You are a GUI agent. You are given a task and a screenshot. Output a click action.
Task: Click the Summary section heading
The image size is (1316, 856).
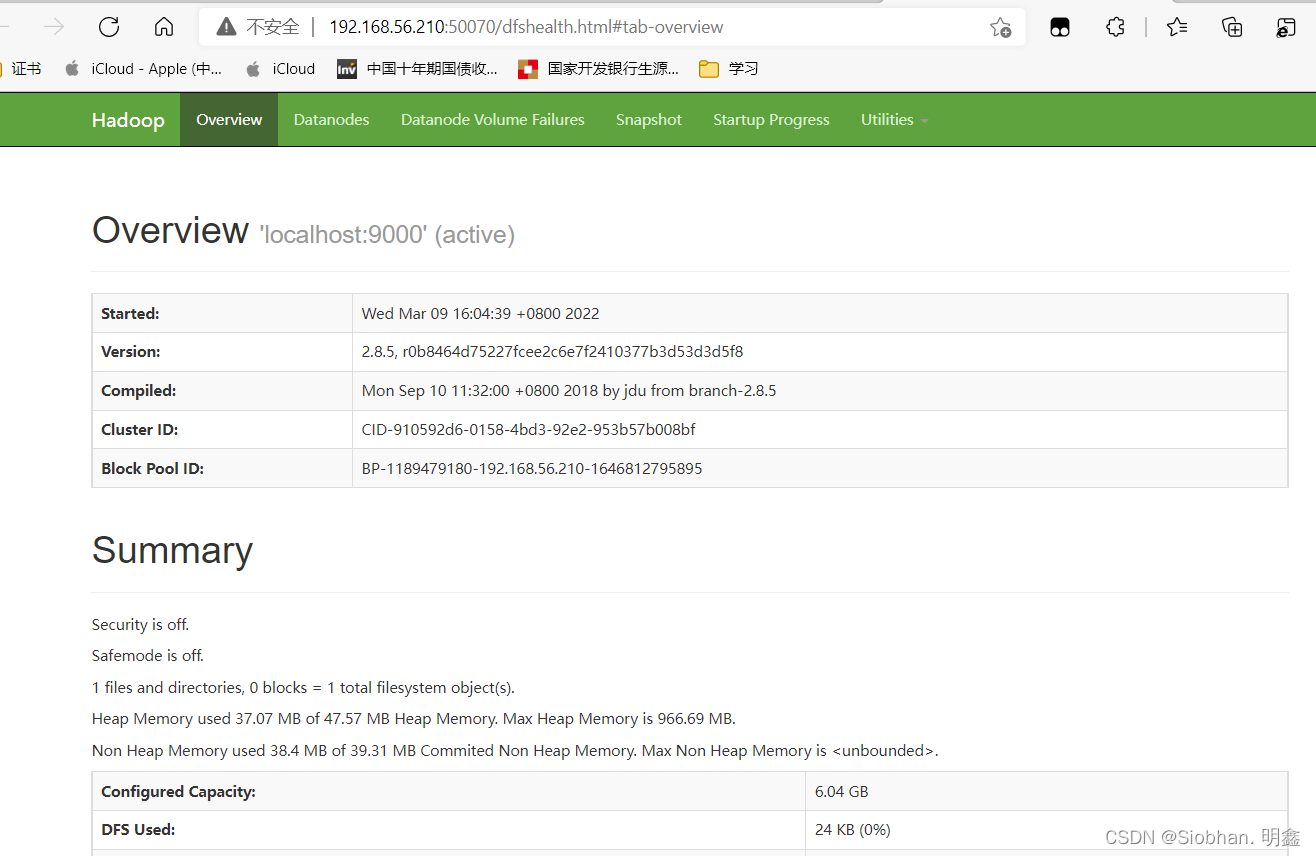coord(173,551)
